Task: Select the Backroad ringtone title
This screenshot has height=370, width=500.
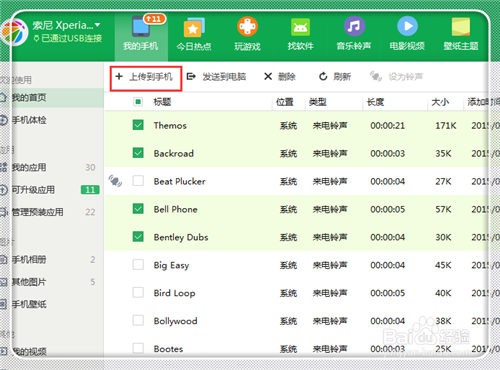Action: pos(174,153)
